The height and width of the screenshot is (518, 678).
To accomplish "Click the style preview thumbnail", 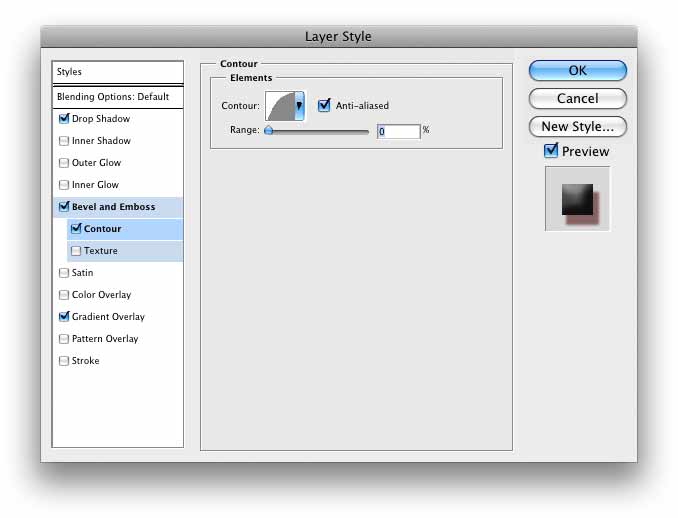I will point(578,199).
